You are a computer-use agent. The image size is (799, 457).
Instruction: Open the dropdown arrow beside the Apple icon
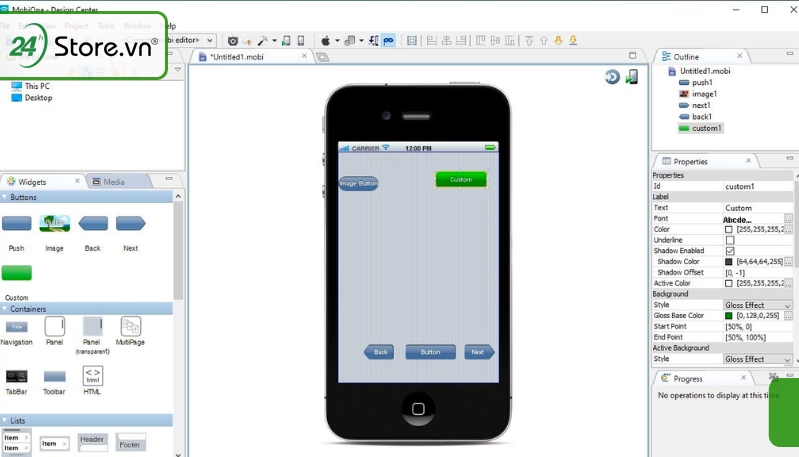pos(337,41)
